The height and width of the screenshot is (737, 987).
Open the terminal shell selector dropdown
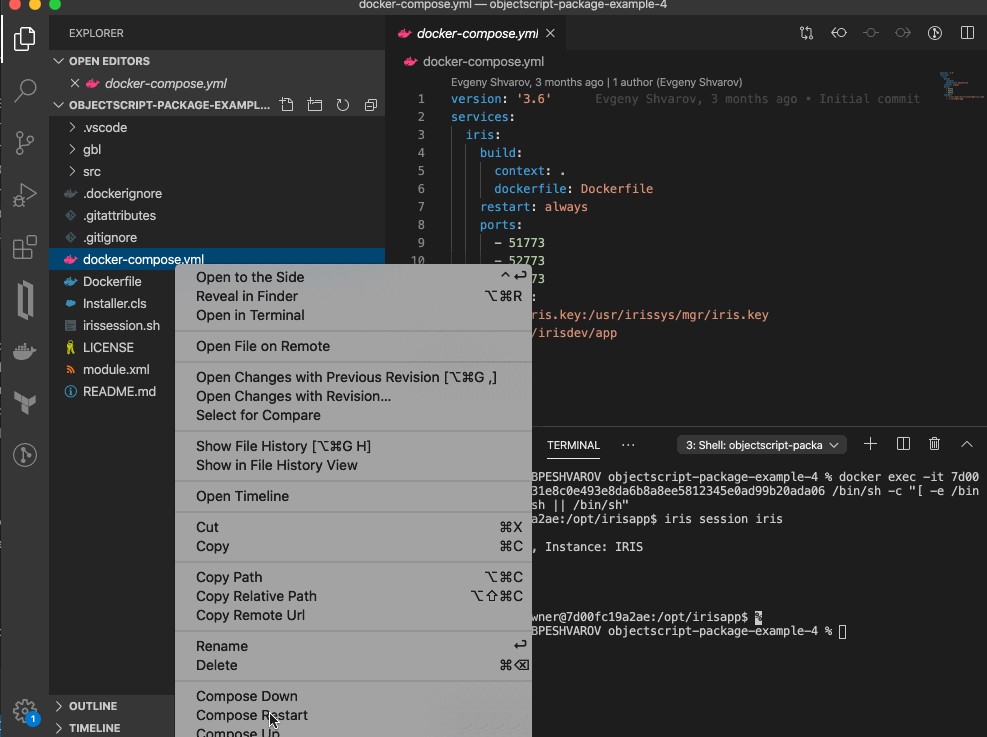point(762,444)
